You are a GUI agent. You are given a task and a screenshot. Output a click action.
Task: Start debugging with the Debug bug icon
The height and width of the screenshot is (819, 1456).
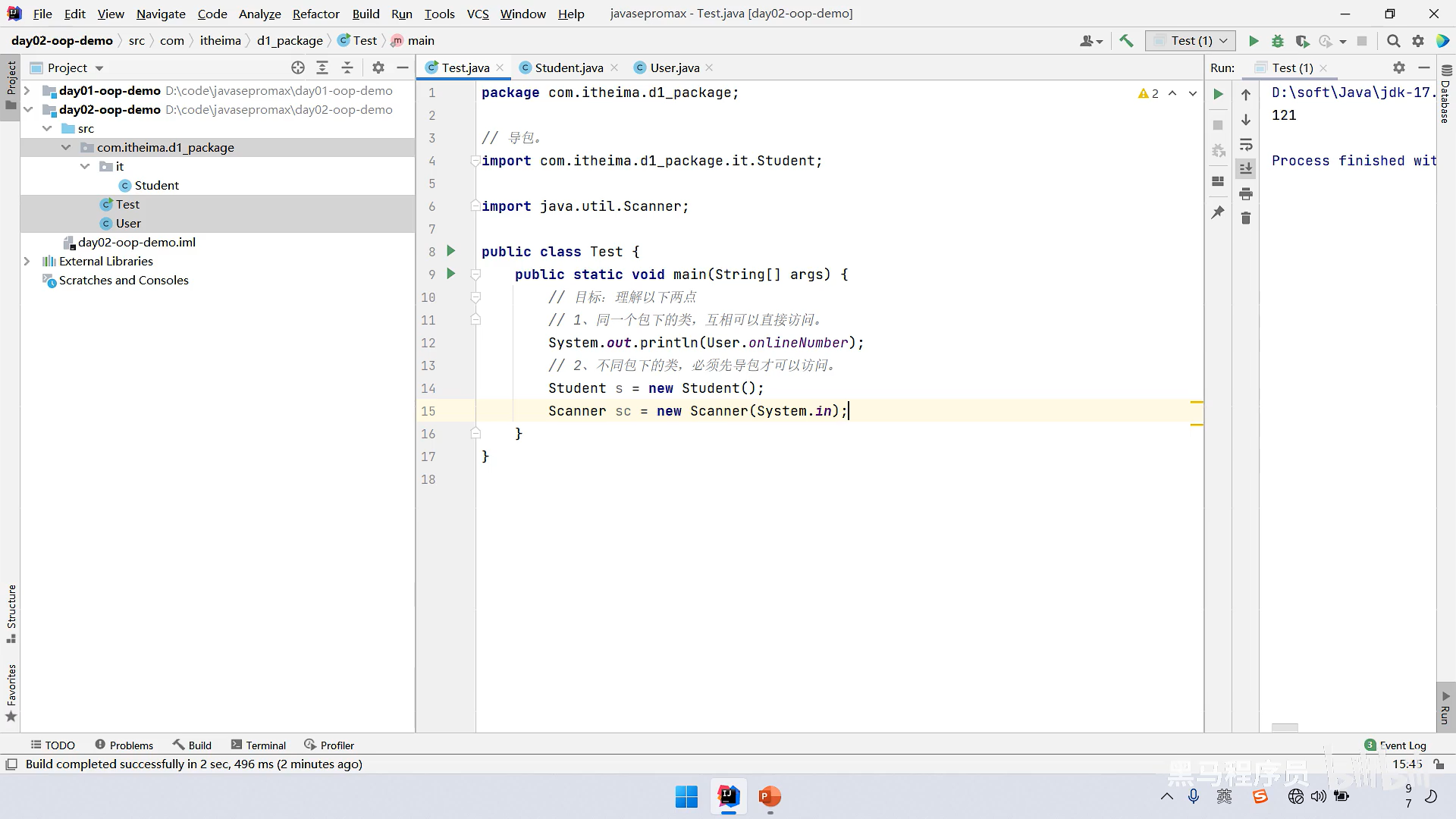tap(1278, 41)
